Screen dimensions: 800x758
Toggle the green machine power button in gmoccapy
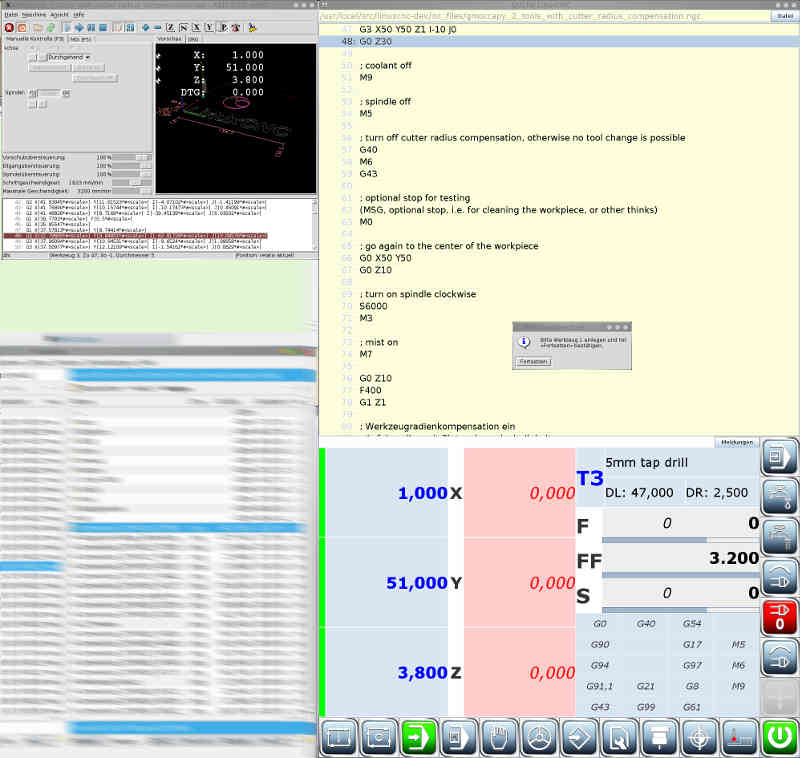pyautogui.click(x=780, y=737)
